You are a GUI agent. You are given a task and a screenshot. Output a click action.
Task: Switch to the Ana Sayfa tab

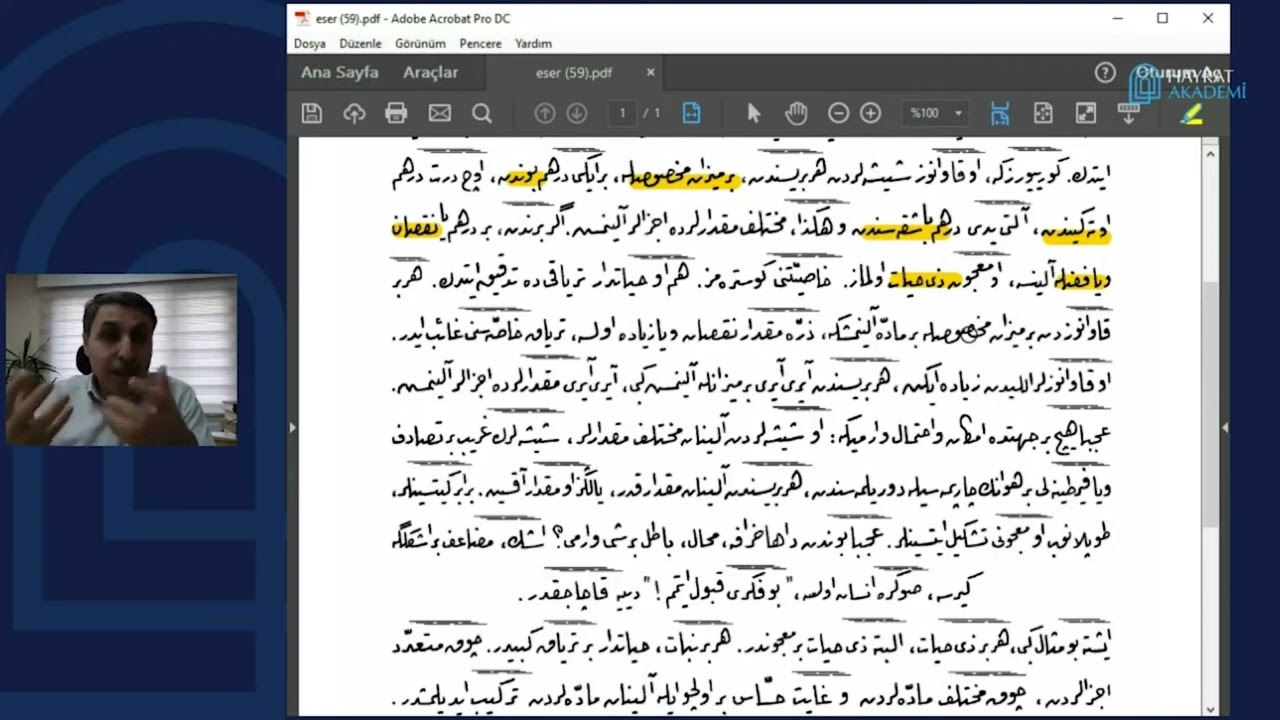coord(340,72)
